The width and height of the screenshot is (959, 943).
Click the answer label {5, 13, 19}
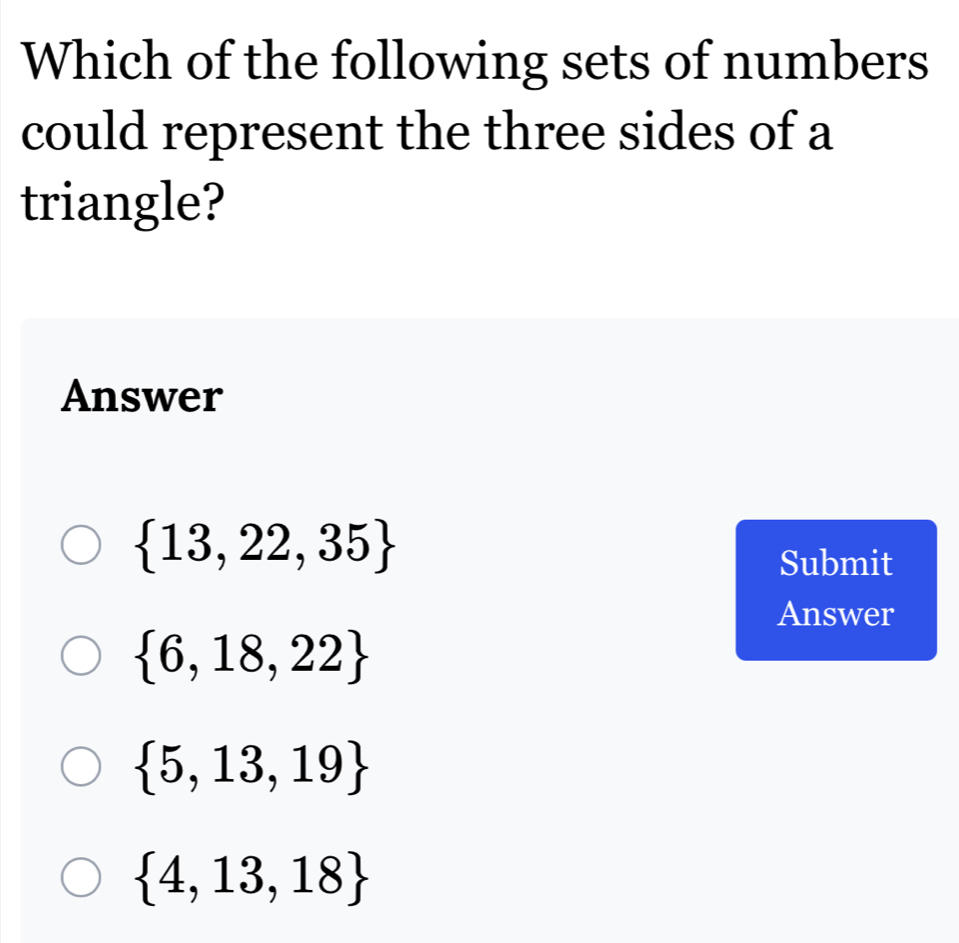(251, 763)
